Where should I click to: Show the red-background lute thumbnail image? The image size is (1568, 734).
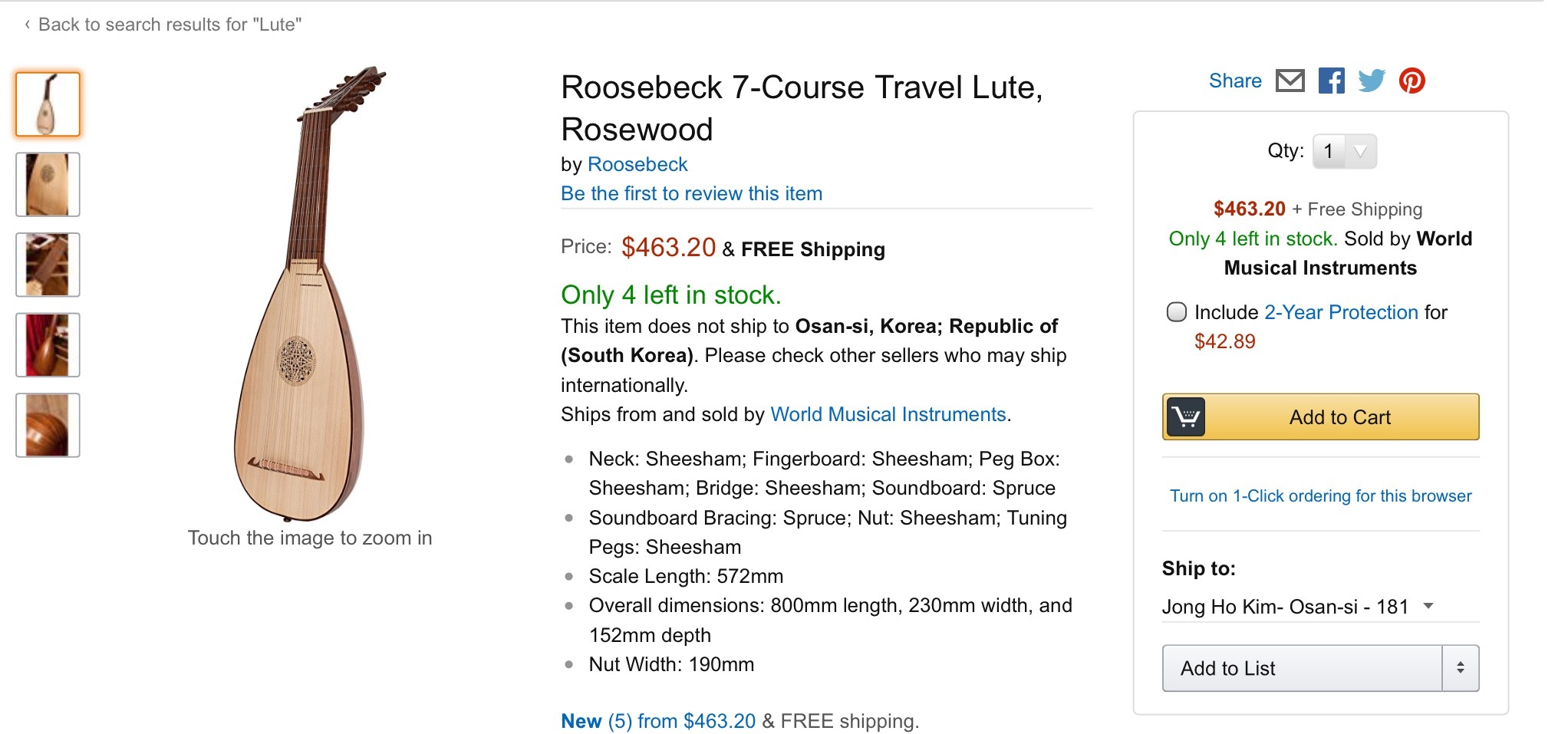[48, 344]
